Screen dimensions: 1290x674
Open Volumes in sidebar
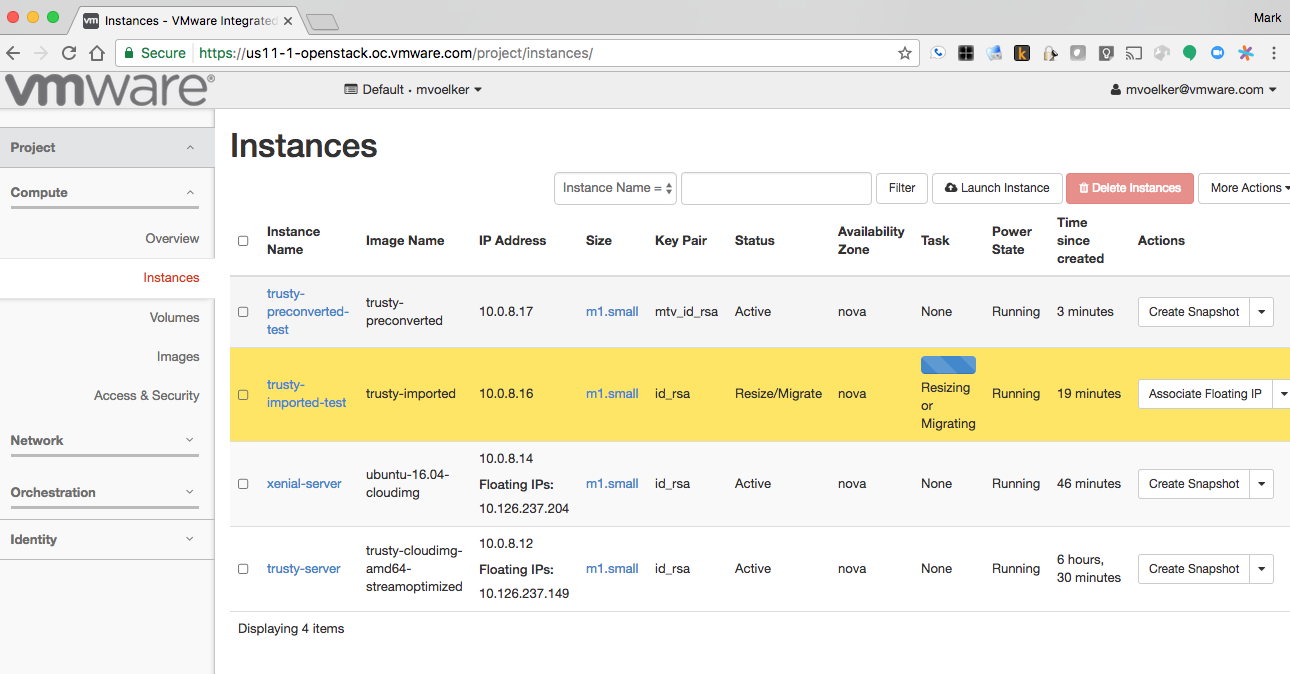pyautogui.click(x=175, y=318)
